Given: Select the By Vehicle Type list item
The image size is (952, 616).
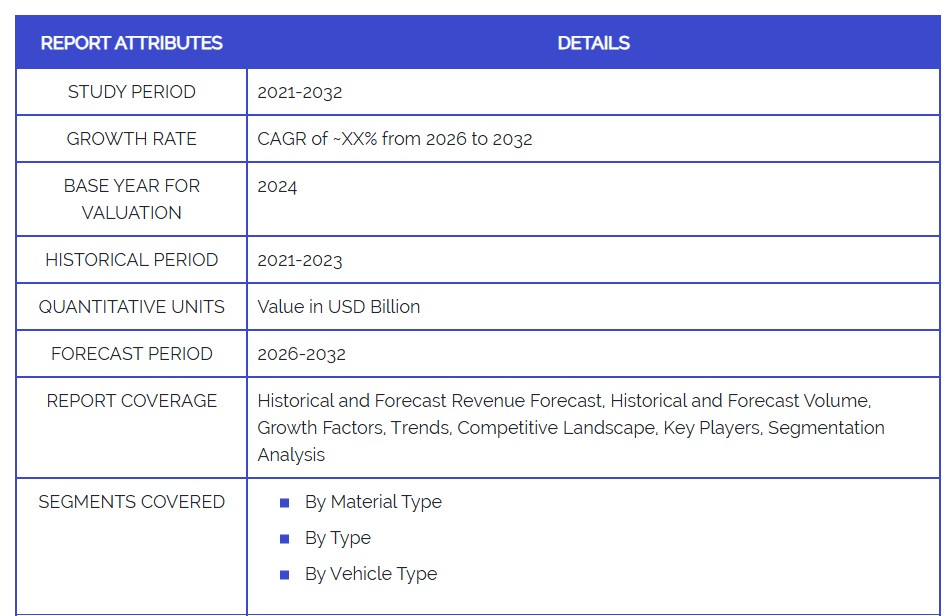Looking at the screenshot, I should coord(370,574).
